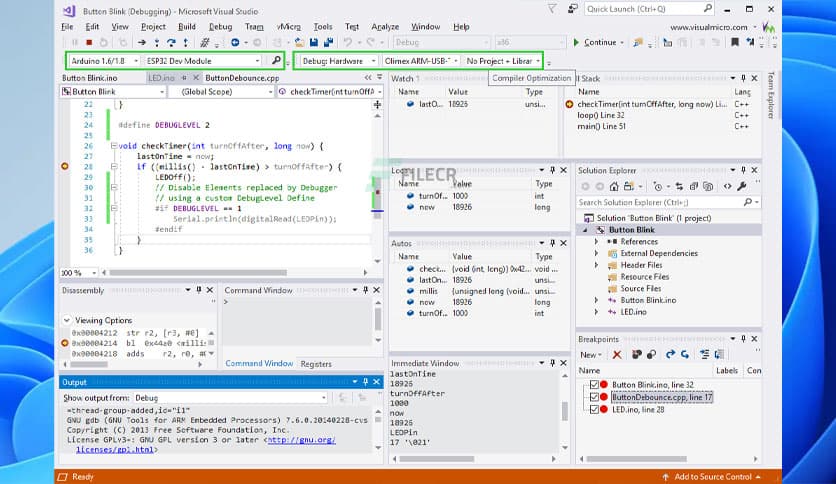
Task: Click the Step Into arrow in debug toolbar
Action: 156,42
